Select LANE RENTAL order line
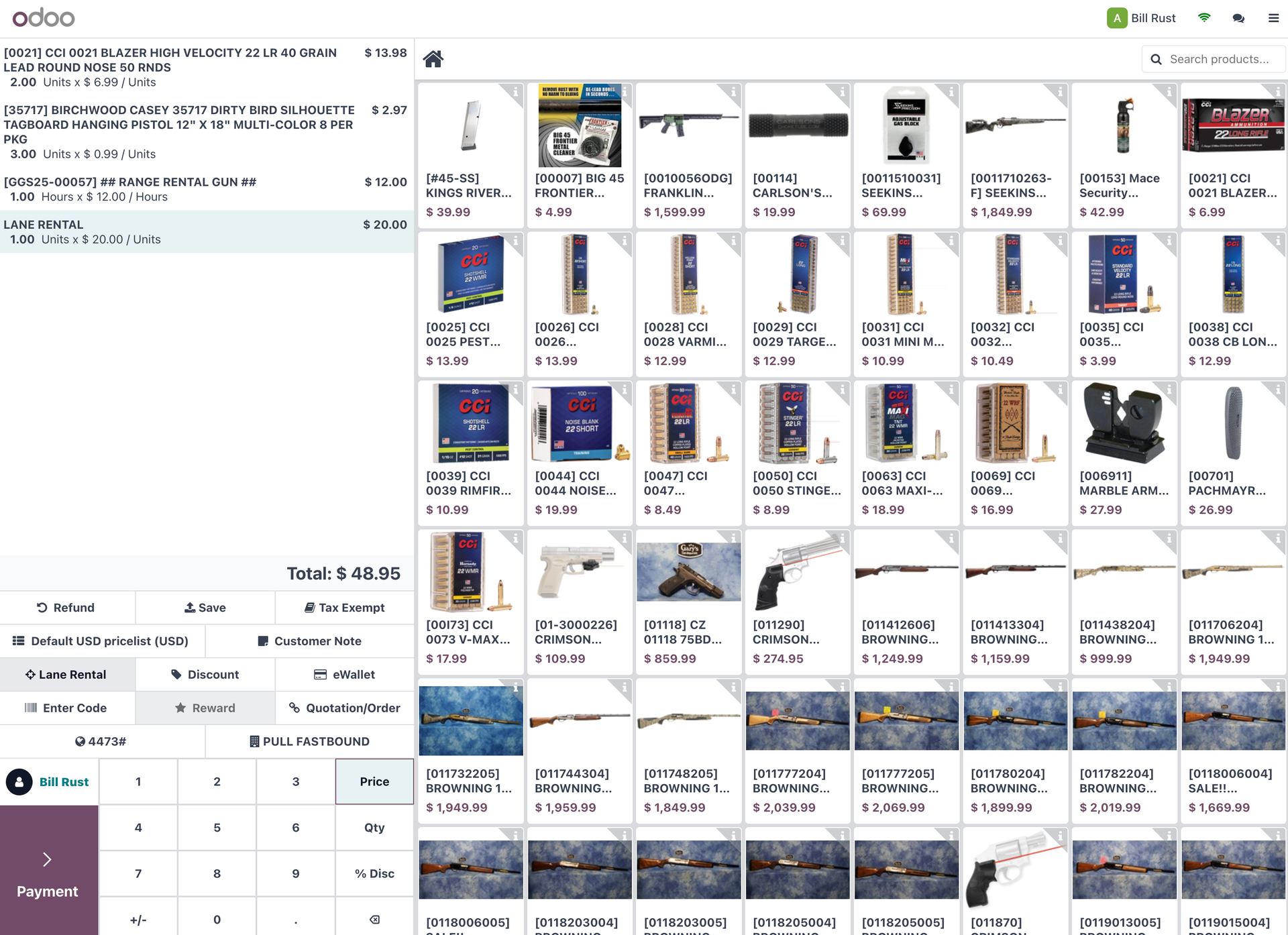The image size is (1288, 935). point(207,232)
